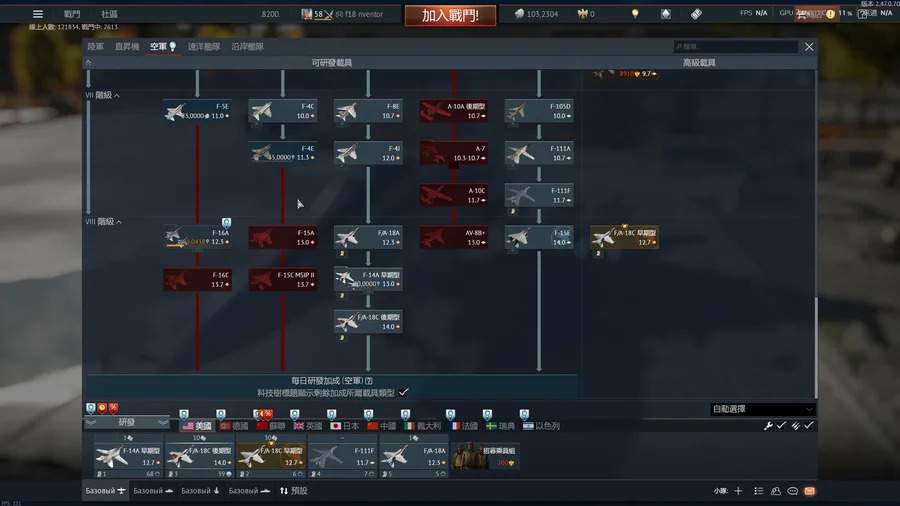Open the 直昇機 helicopters tab
This screenshot has width=900, height=506.
(x=127, y=46)
